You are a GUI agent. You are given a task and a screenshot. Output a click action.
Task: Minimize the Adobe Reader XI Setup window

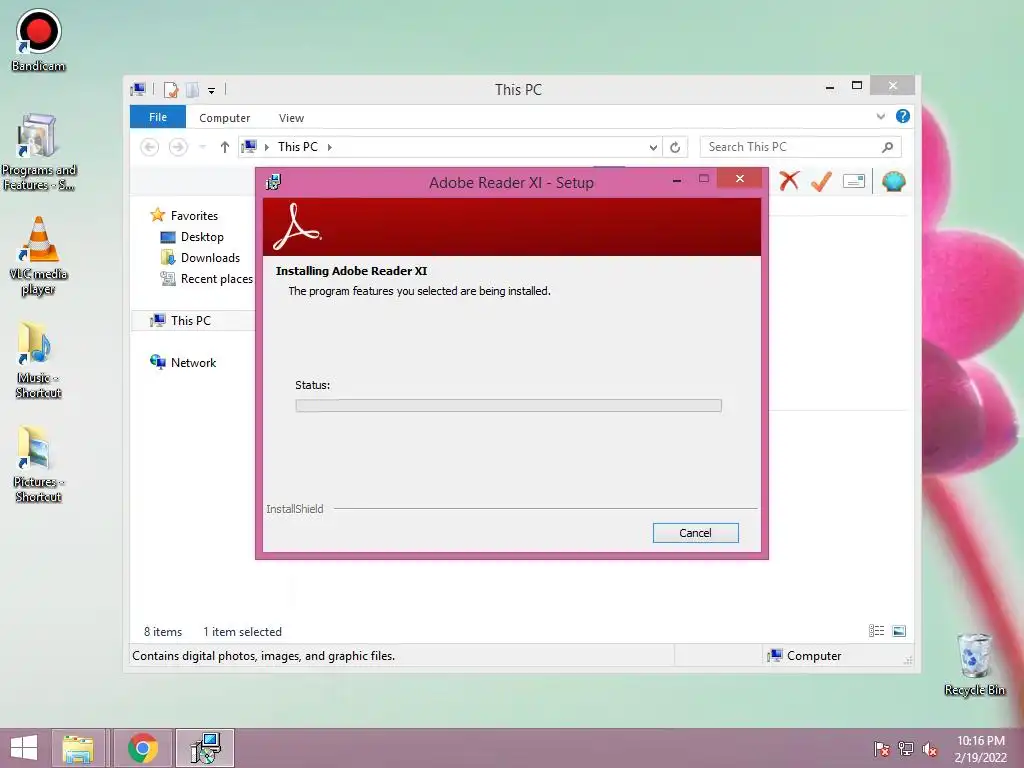[677, 180]
